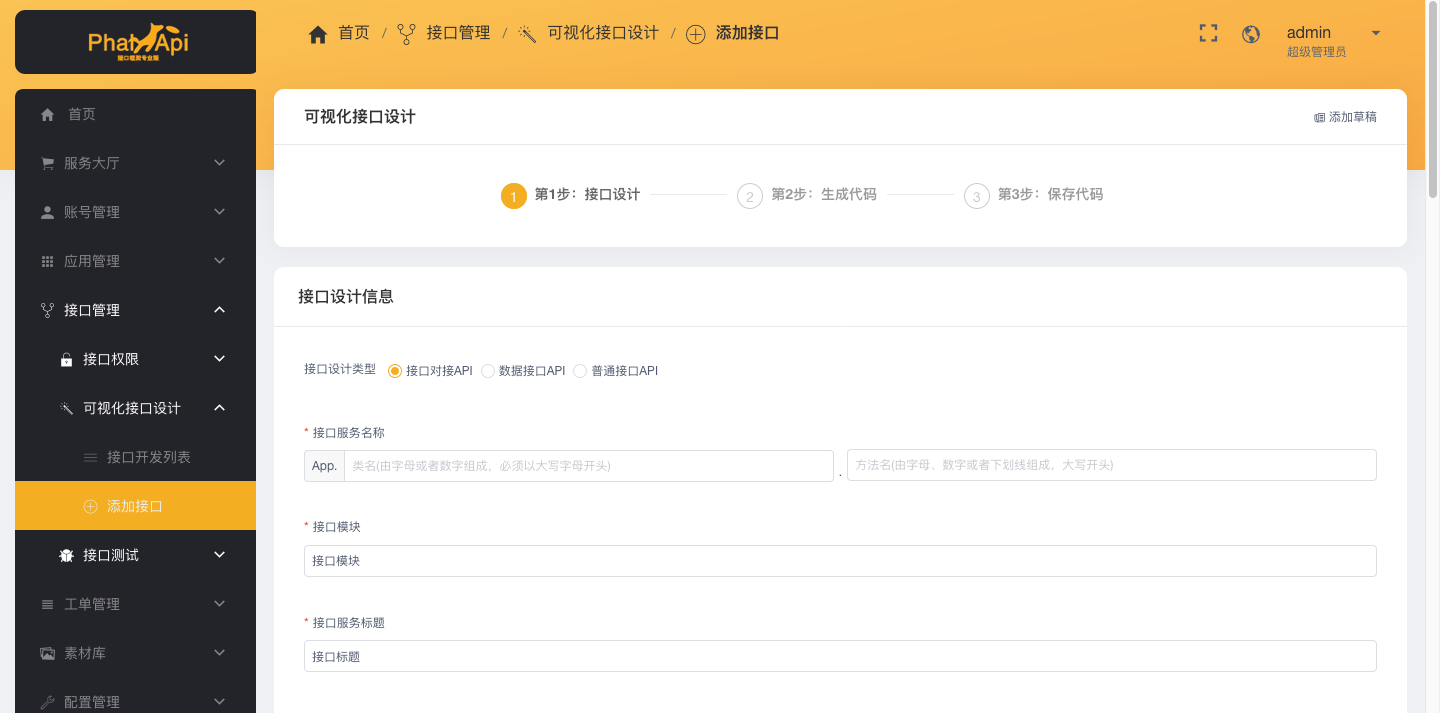Select 数据接口API radio option
1440x713 pixels.
tap(488, 371)
